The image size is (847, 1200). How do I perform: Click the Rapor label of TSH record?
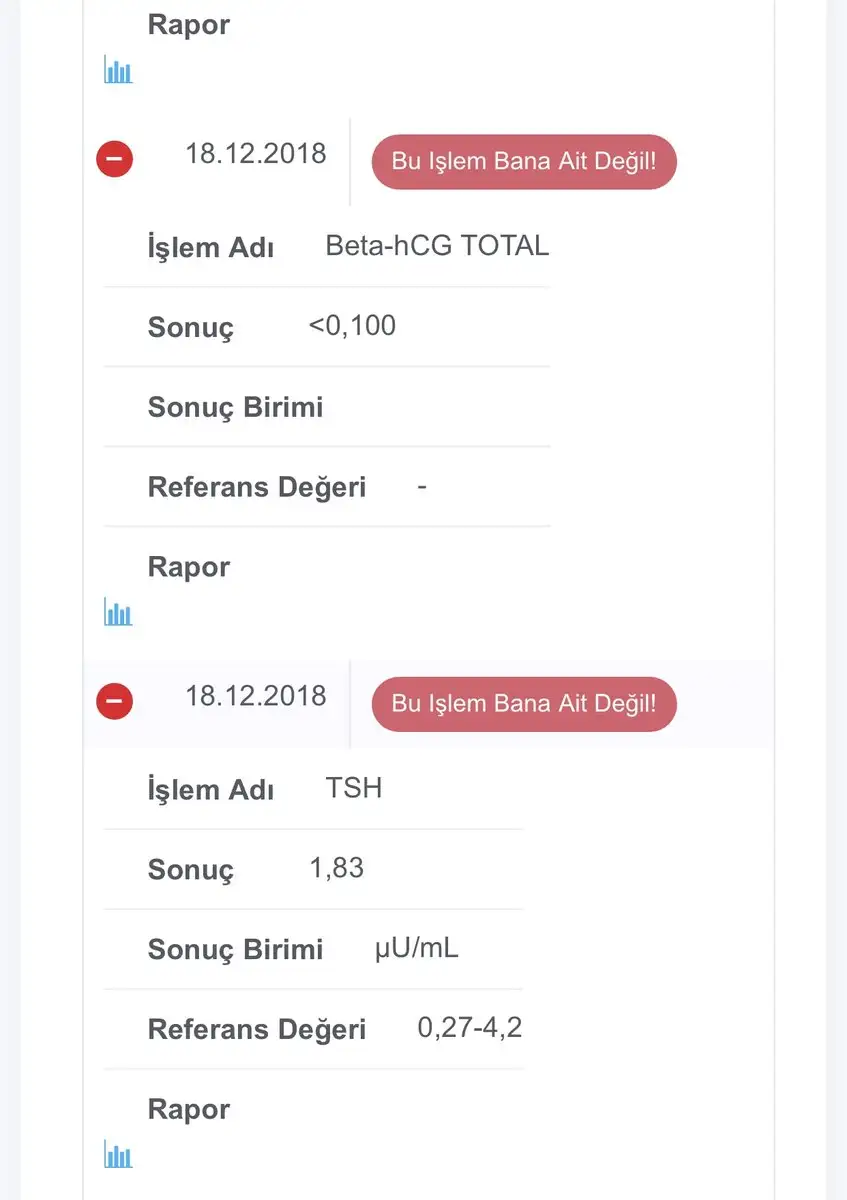tap(189, 1109)
